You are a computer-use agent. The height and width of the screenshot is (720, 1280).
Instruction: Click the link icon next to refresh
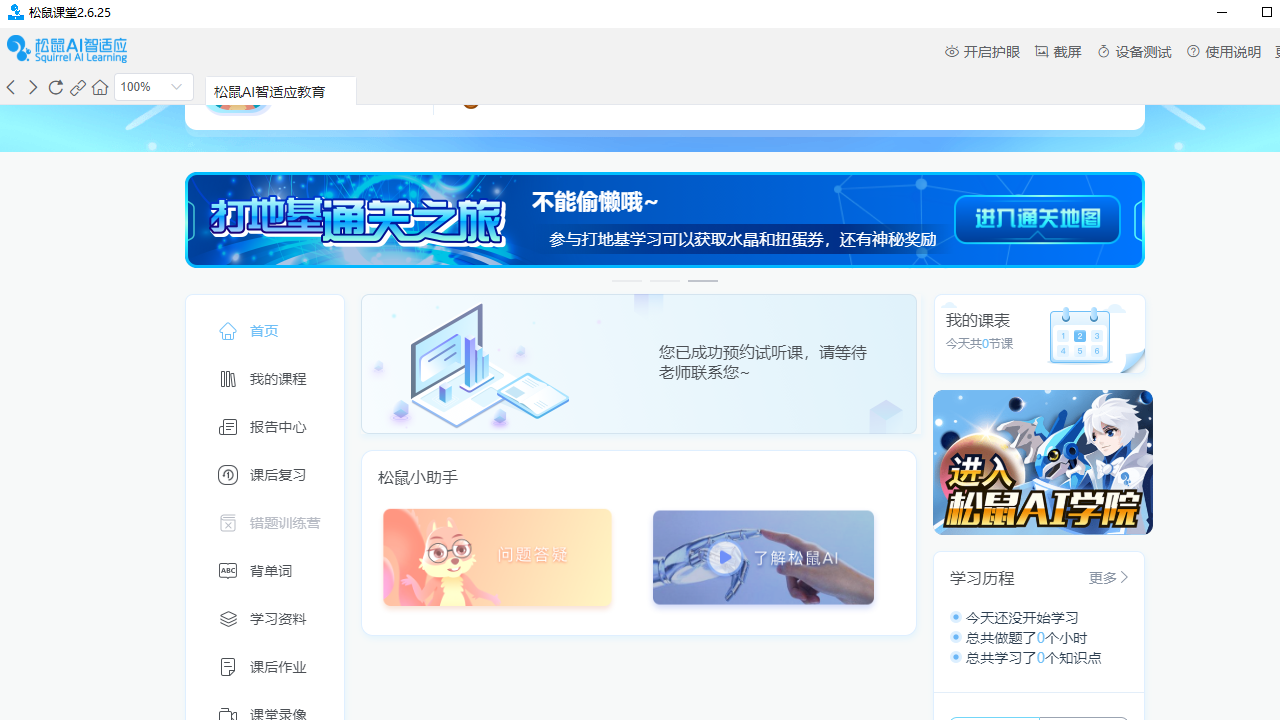pyautogui.click(x=77, y=87)
